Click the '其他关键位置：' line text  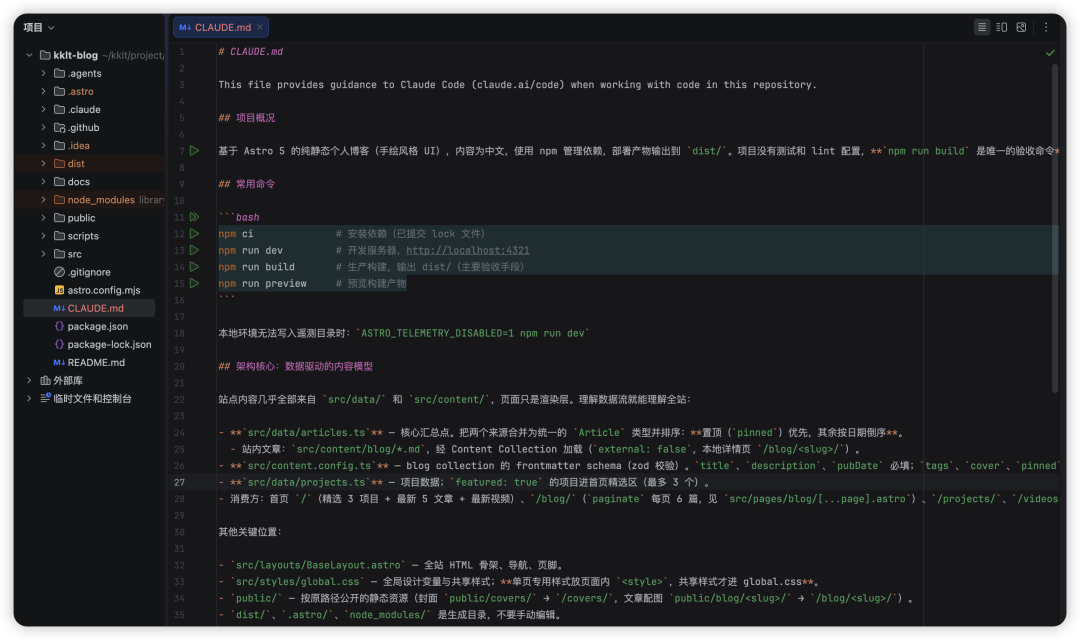point(250,532)
